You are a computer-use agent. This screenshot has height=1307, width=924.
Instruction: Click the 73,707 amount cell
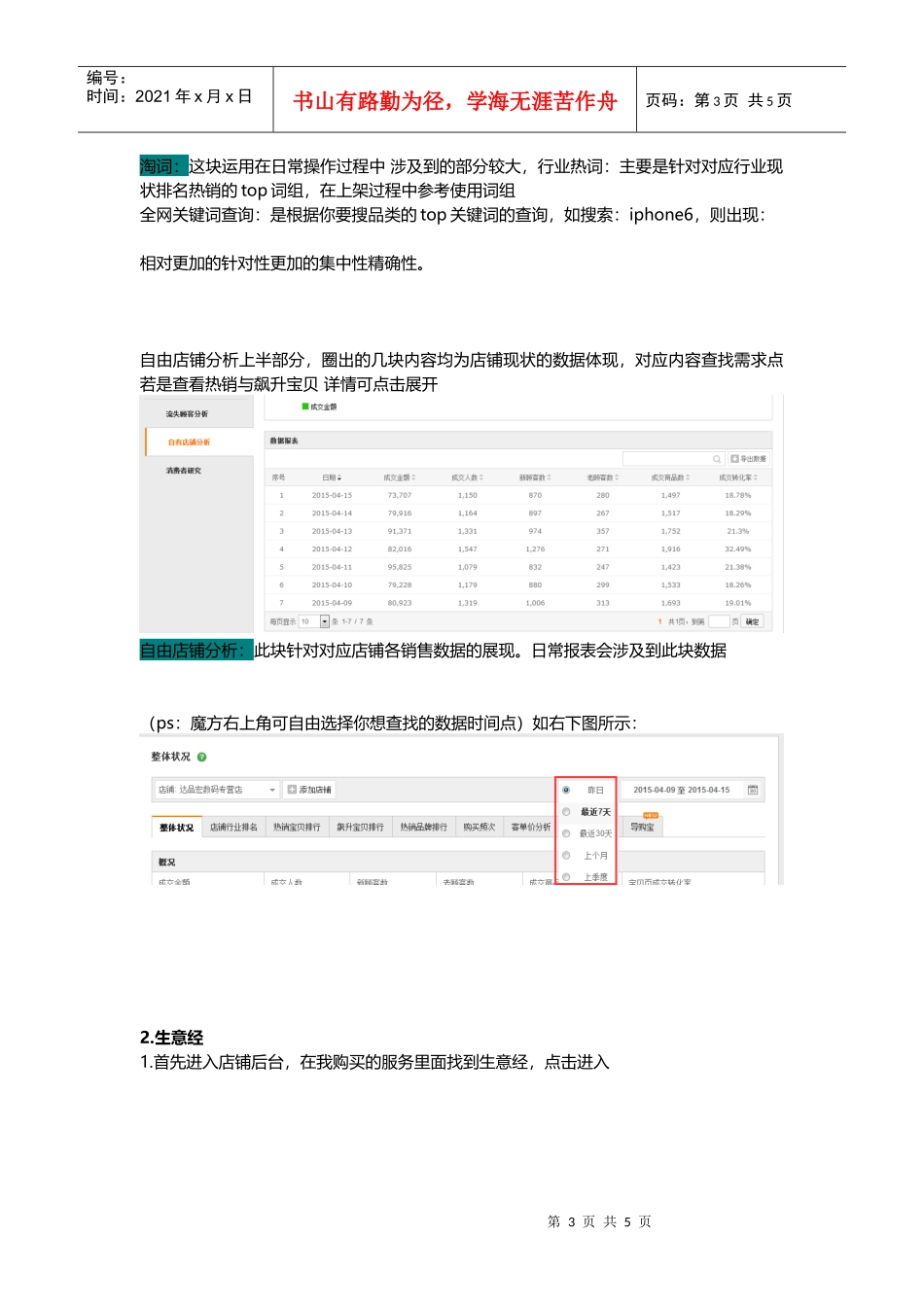click(x=400, y=495)
